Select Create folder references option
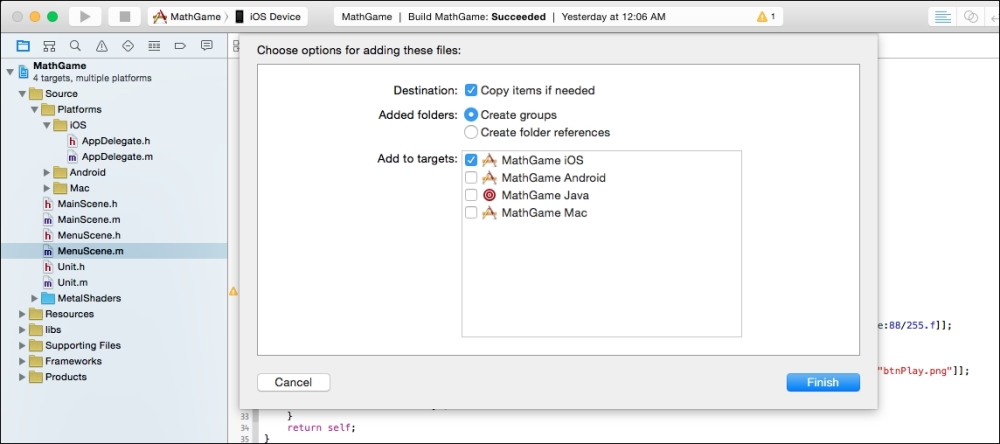Viewport: 1000px width, 444px height. tap(471, 132)
